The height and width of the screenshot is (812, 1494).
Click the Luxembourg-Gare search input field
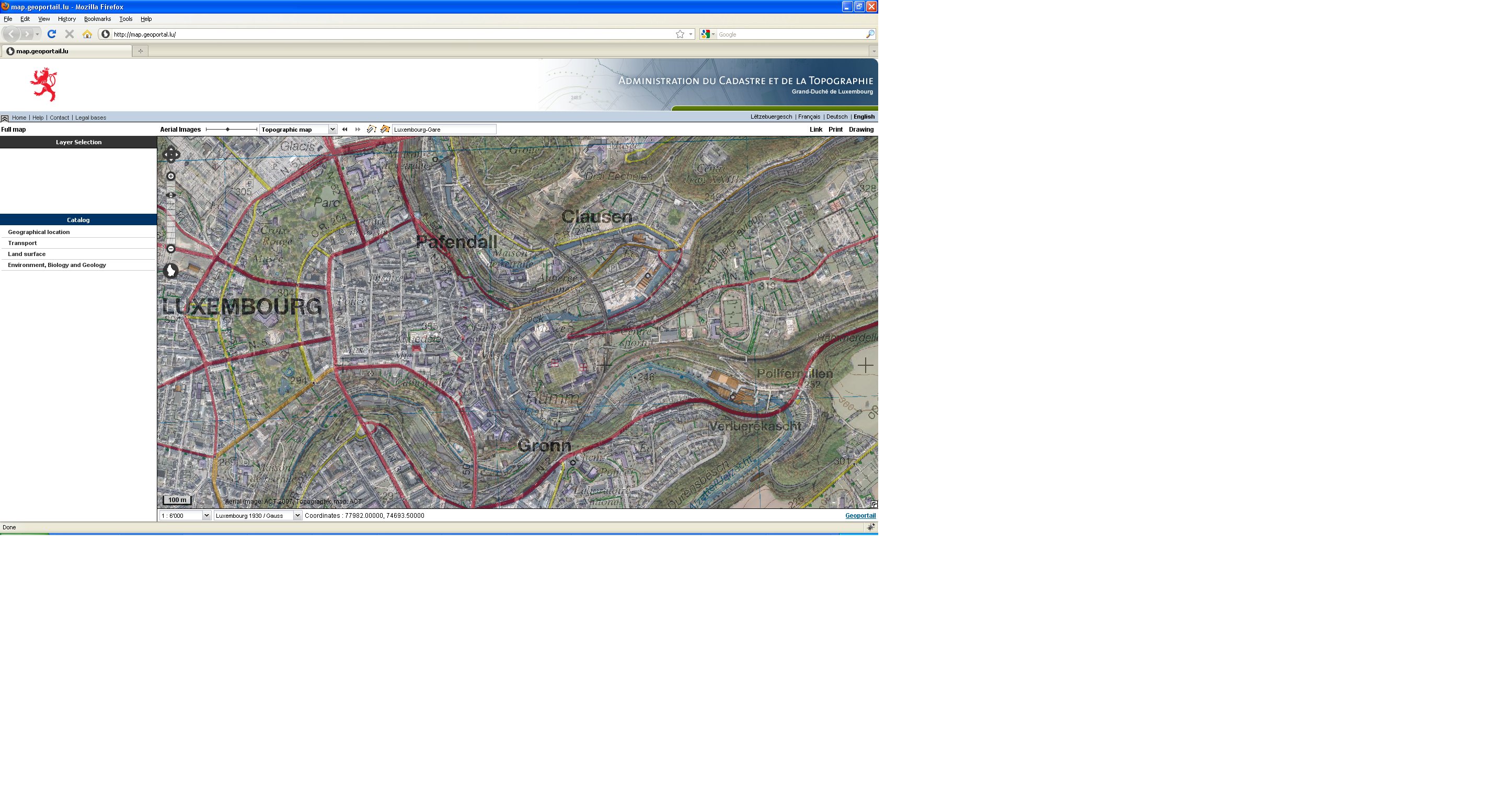point(444,129)
